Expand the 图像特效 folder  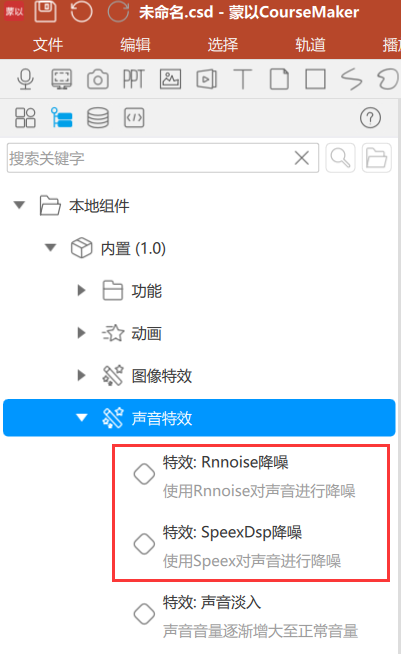[x=81, y=375]
